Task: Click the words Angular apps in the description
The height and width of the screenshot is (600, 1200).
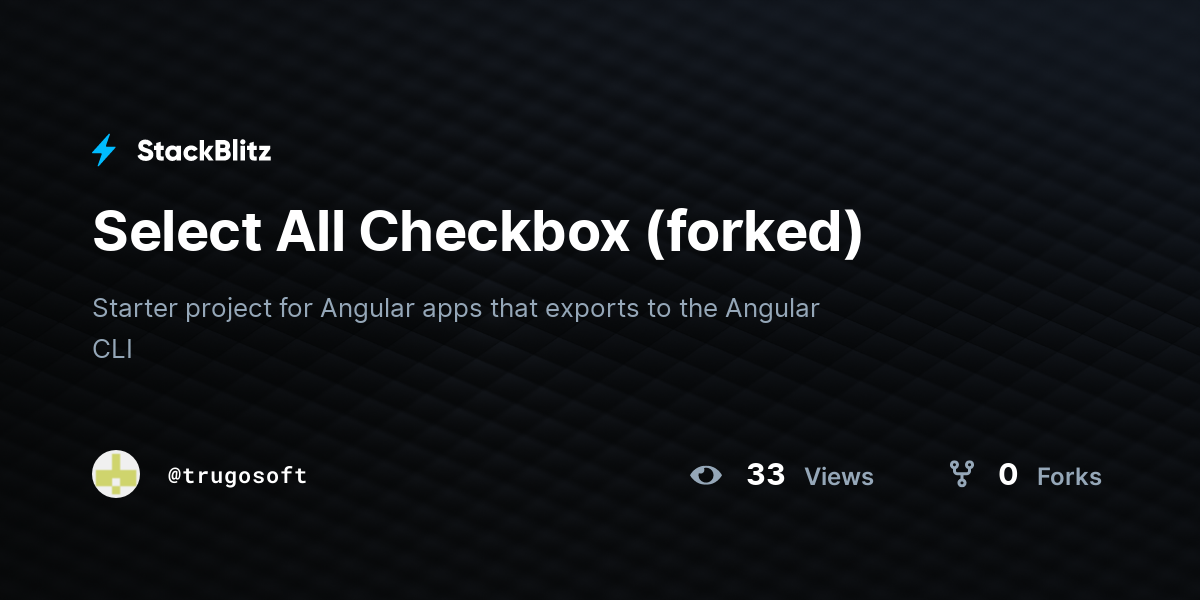Action: (x=402, y=309)
